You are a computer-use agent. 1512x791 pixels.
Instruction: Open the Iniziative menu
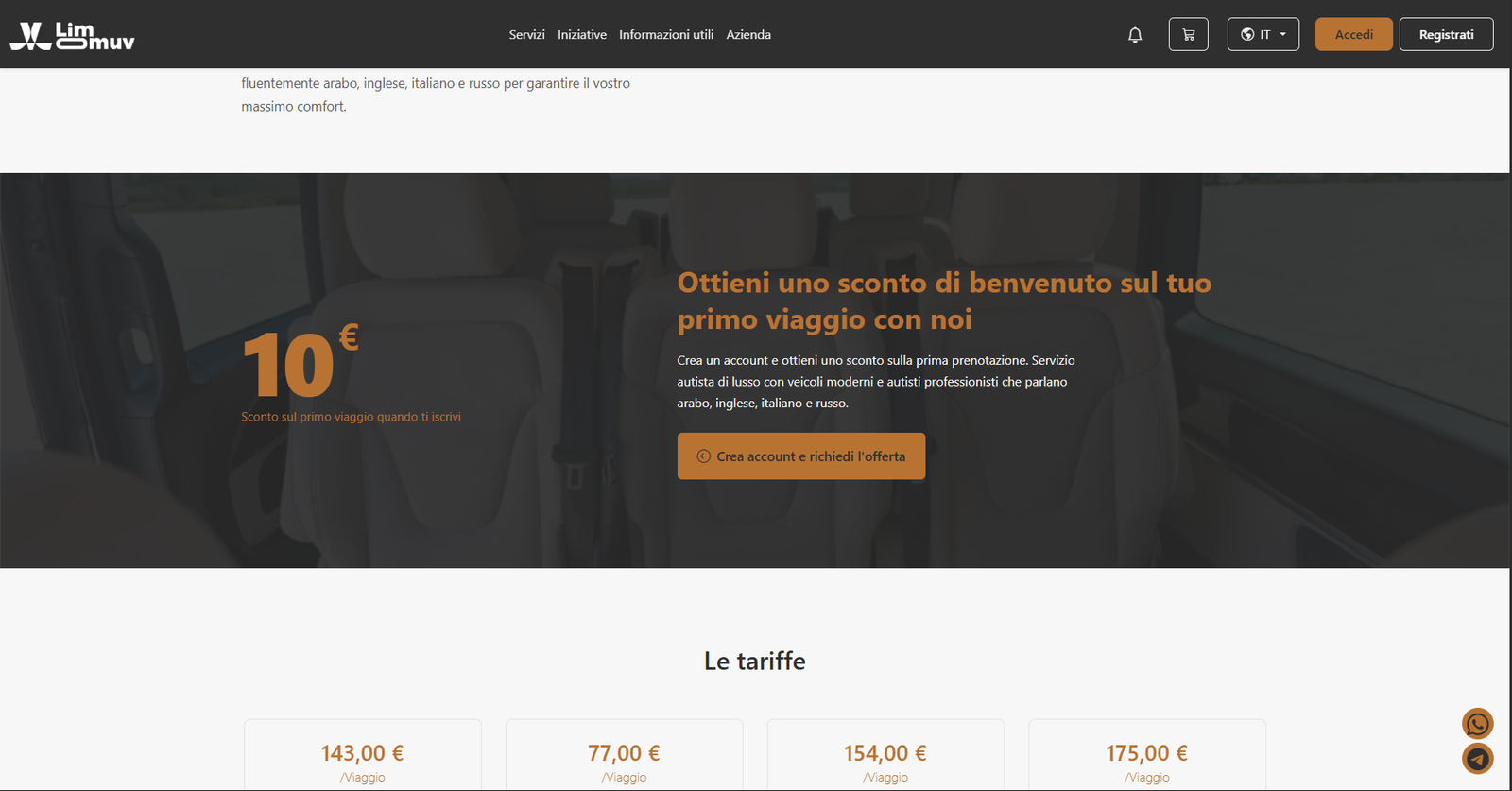tap(582, 35)
